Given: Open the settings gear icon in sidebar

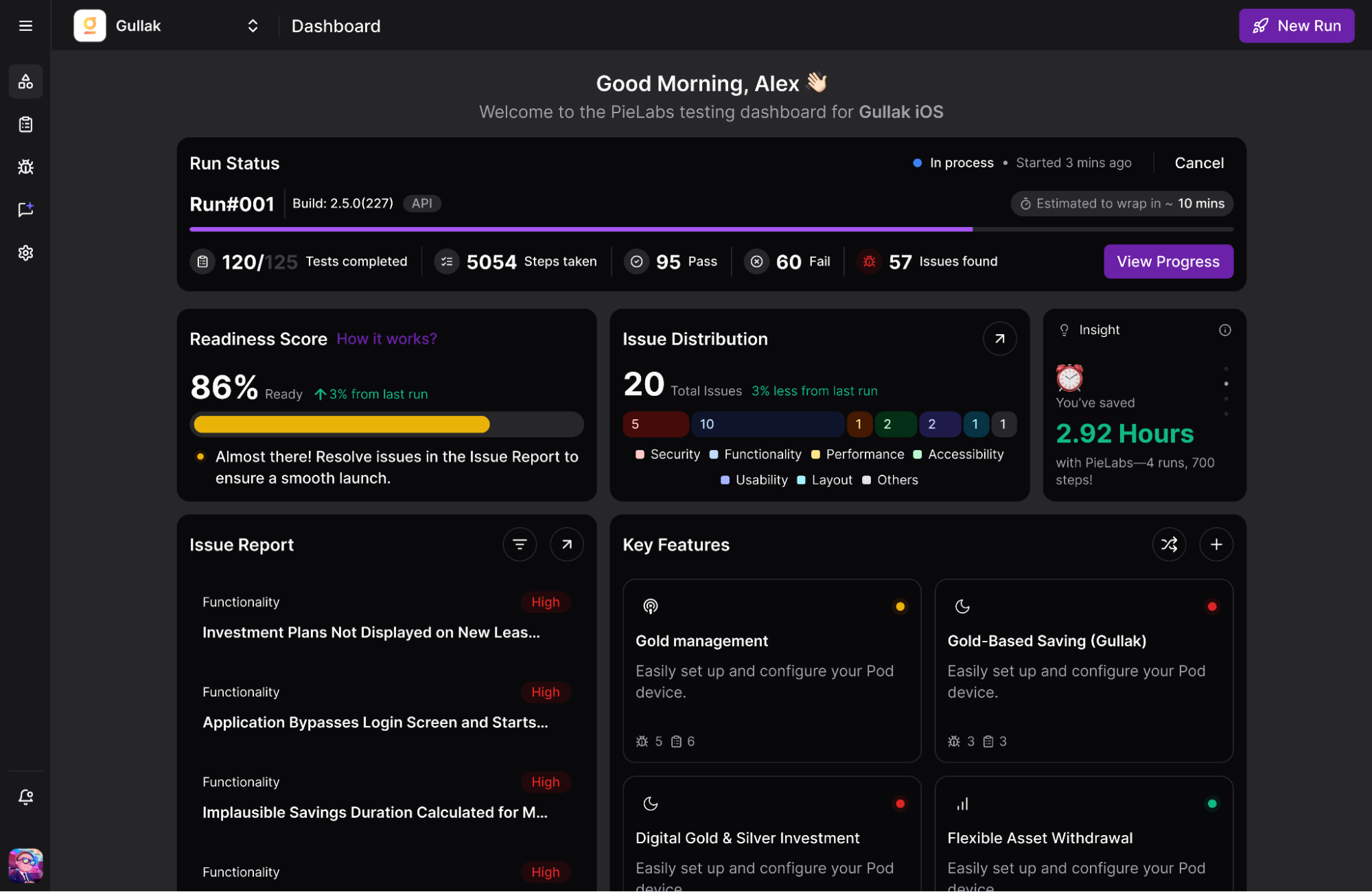Looking at the screenshot, I should coord(25,253).
